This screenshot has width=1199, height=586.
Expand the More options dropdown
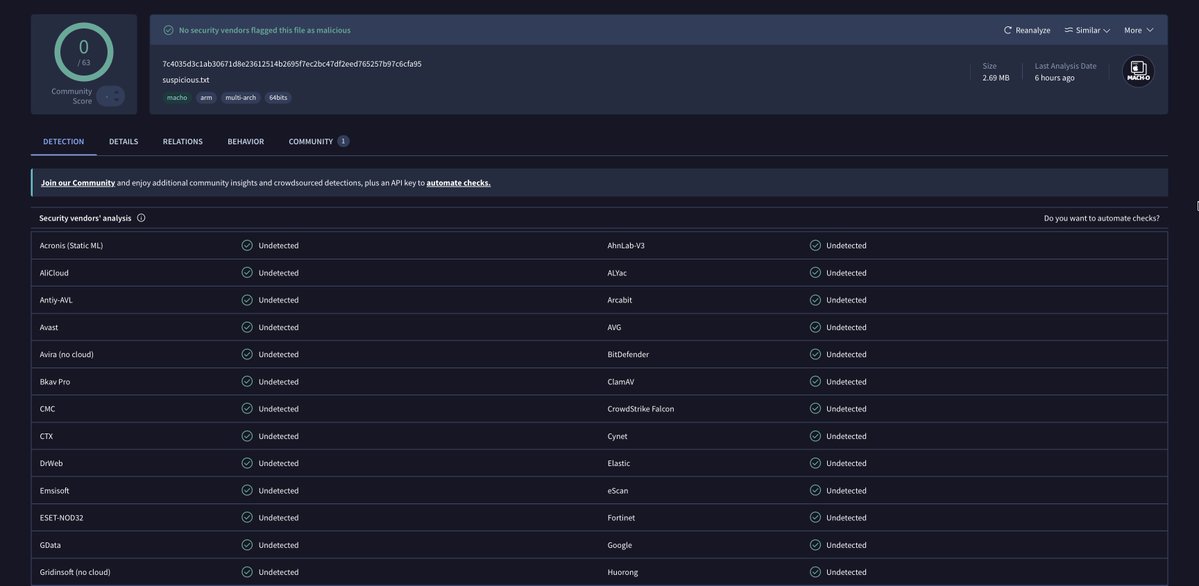click(1139, 31)
